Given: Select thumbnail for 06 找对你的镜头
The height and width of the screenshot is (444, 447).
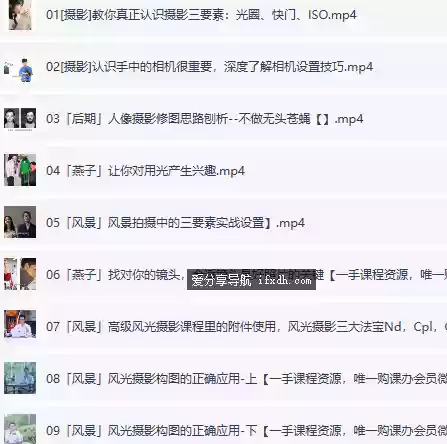Looking at the screenshot, I should click(20, 274).
